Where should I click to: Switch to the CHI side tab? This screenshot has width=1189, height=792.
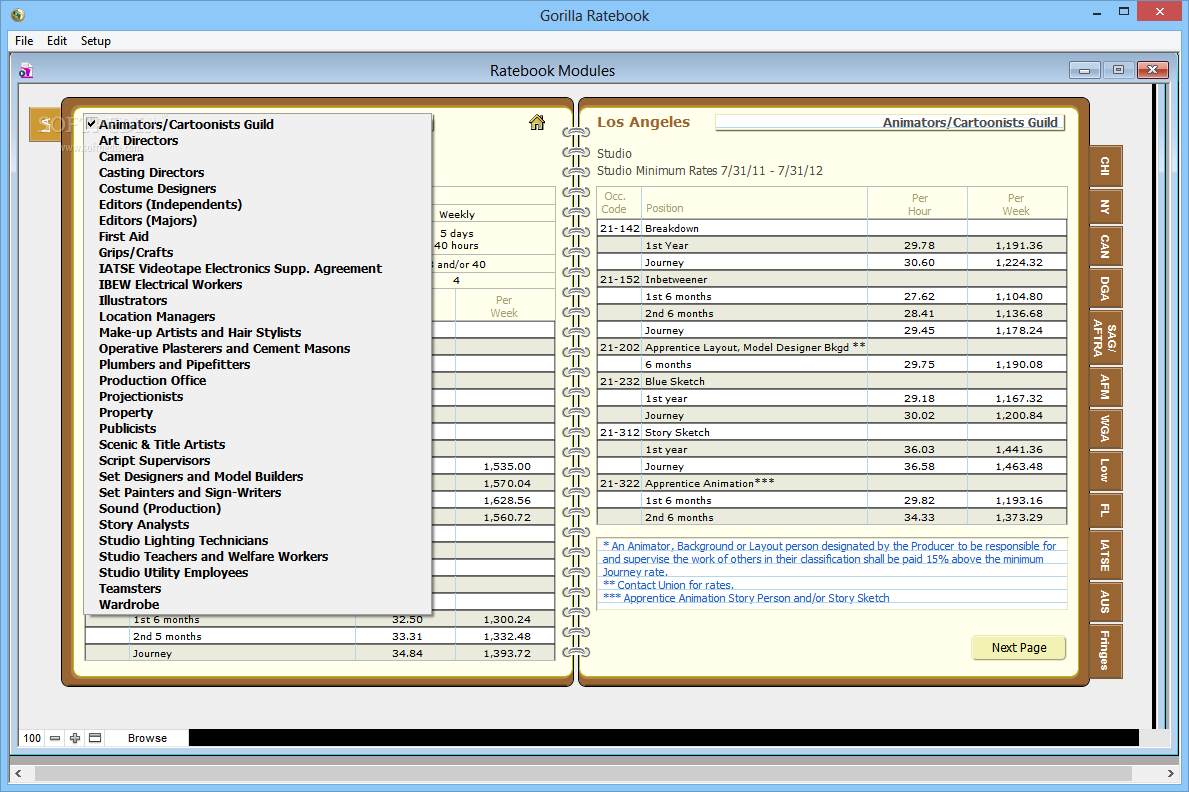[1105, 166]
